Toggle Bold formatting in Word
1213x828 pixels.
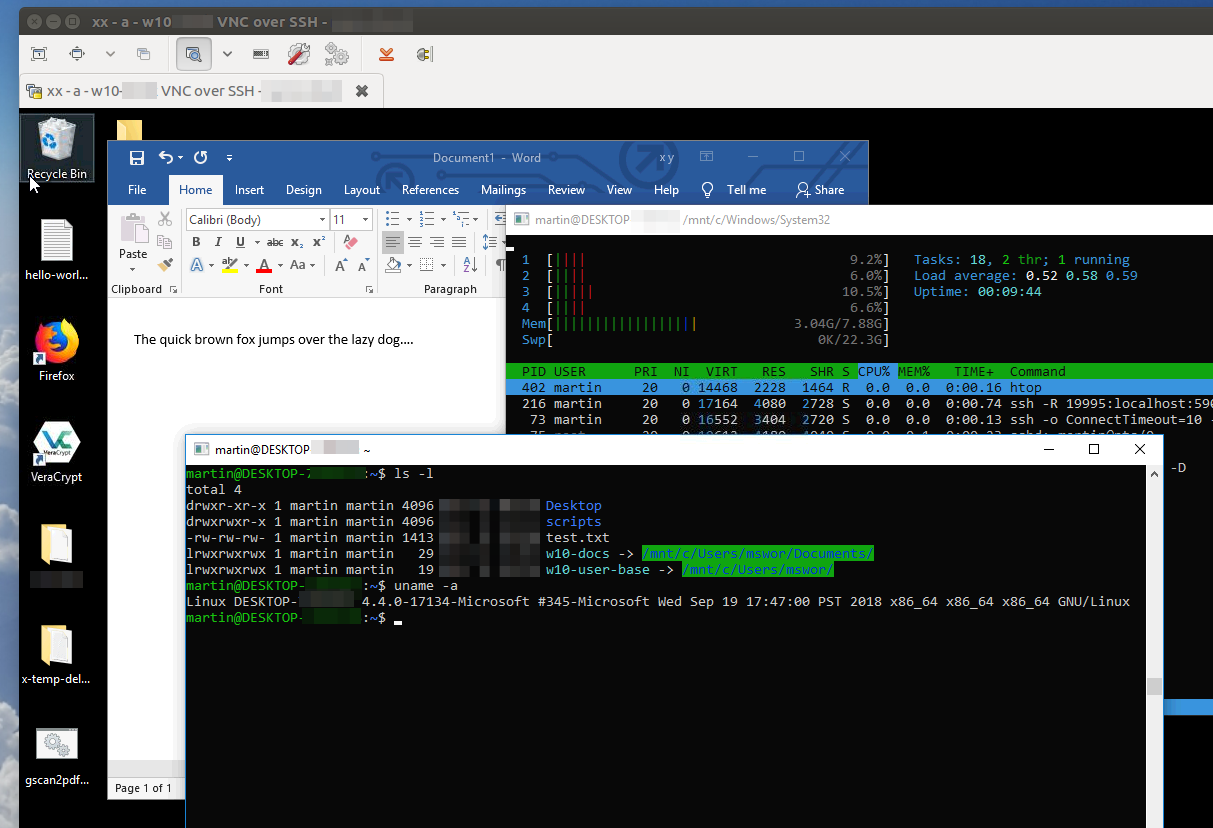[x=196, y=242]
